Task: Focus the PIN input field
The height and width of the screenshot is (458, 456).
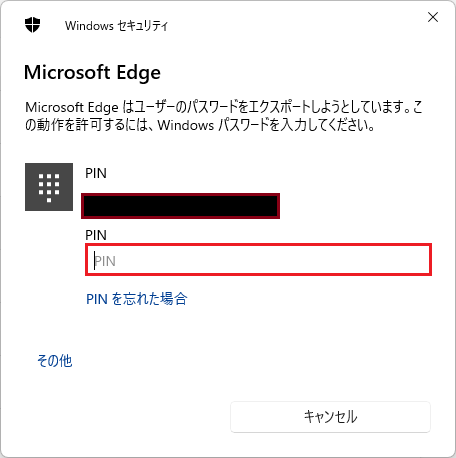Action: click(258, 260)
